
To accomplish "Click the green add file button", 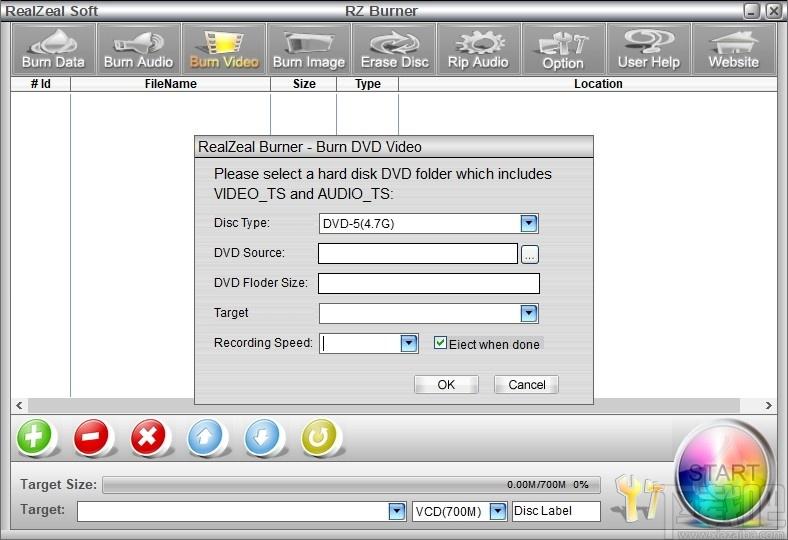I will (34, 437).
